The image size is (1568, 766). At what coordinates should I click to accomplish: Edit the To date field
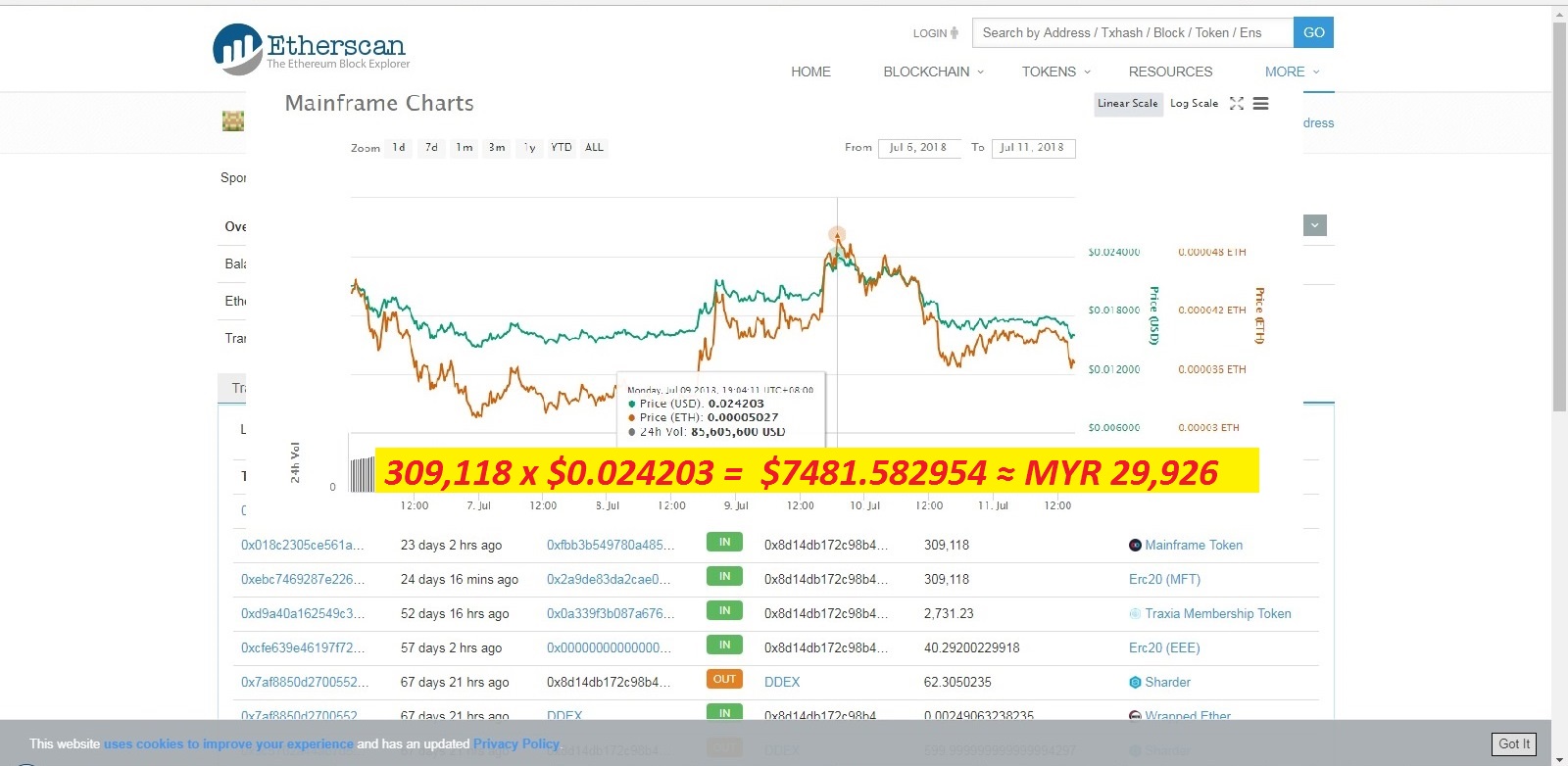1033,148
